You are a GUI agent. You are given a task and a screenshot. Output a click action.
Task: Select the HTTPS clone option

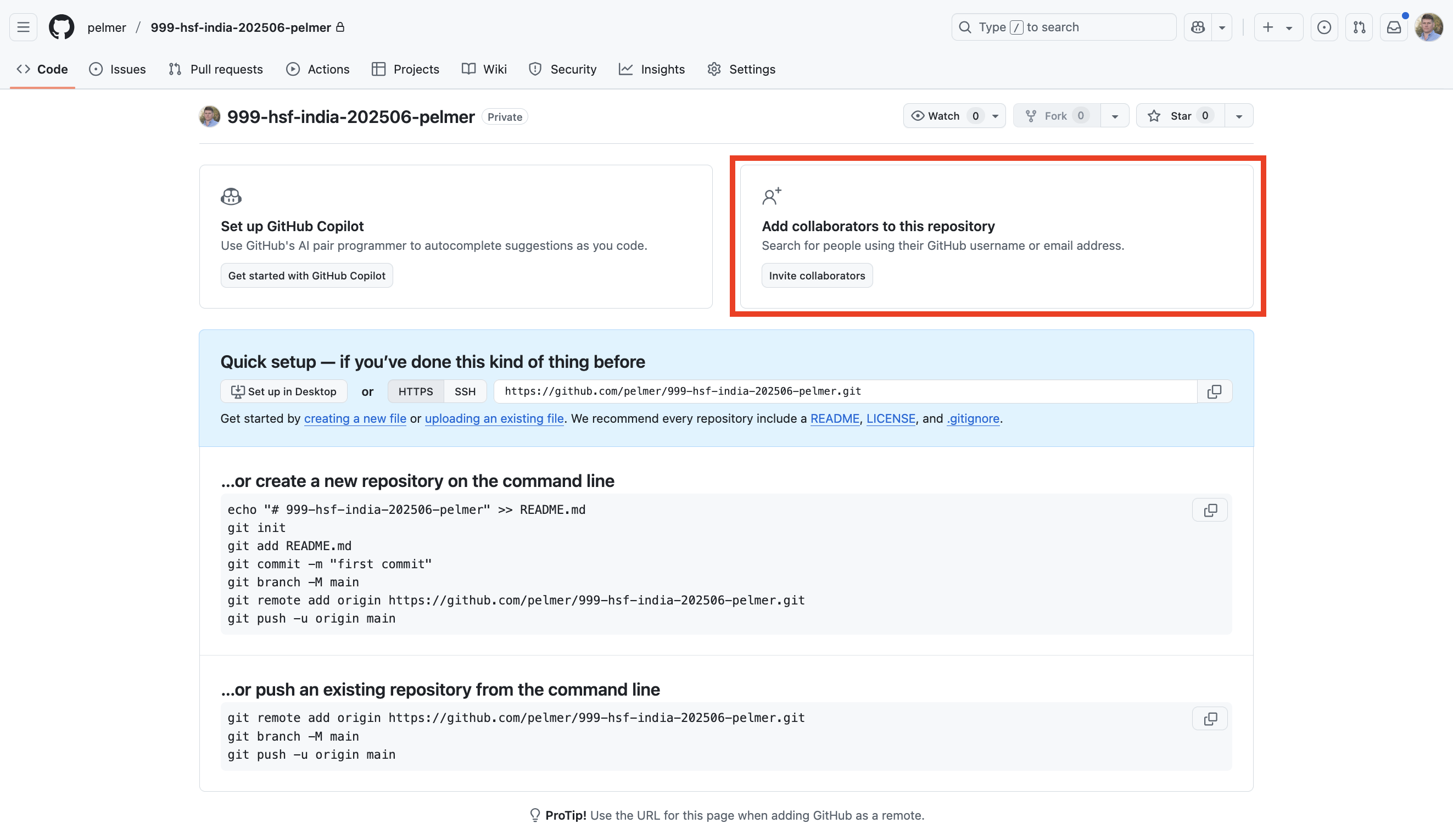tap(416, 391)
